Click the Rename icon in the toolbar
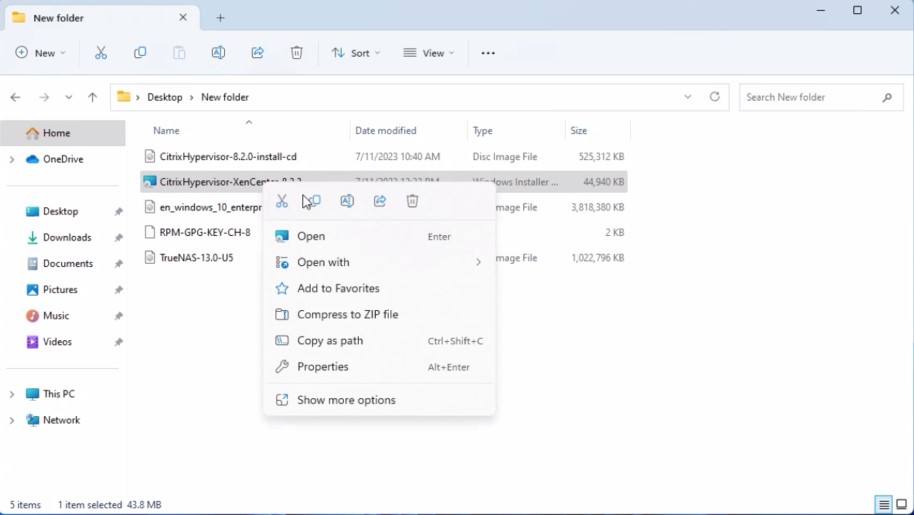 (218, 53)
